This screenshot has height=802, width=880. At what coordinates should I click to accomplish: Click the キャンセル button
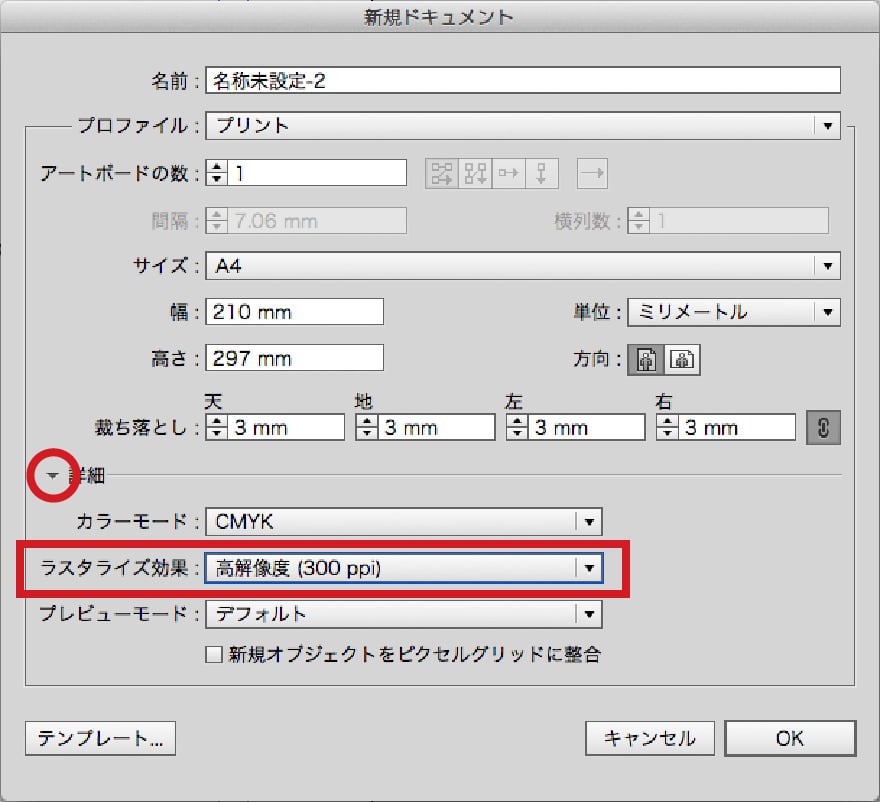650,738
